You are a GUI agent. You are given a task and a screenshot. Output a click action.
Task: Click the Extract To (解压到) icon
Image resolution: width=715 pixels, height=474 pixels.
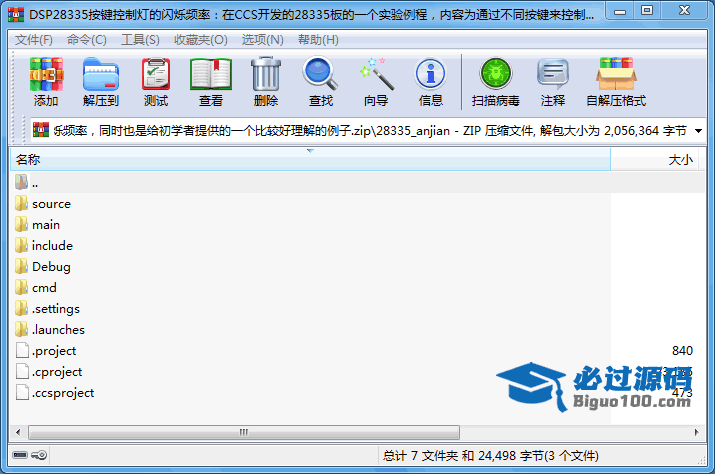(x=101, y=74)
